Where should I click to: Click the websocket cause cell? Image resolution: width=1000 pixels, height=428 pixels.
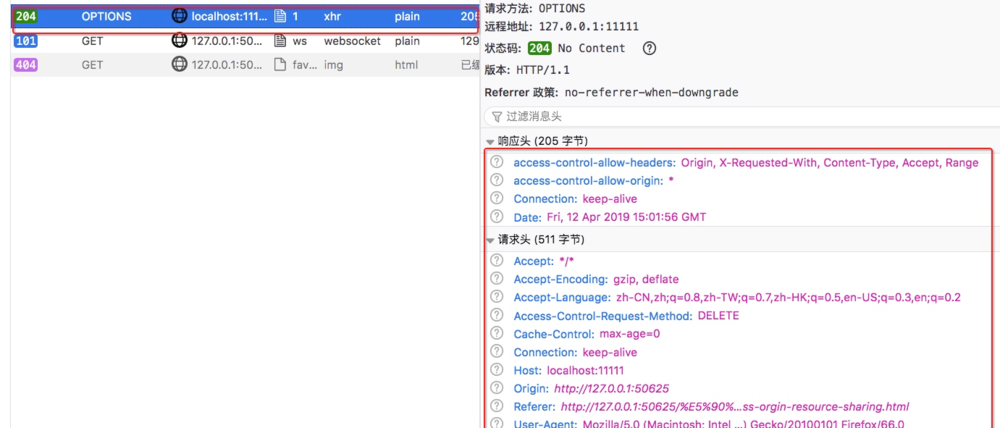coord(352,41)
